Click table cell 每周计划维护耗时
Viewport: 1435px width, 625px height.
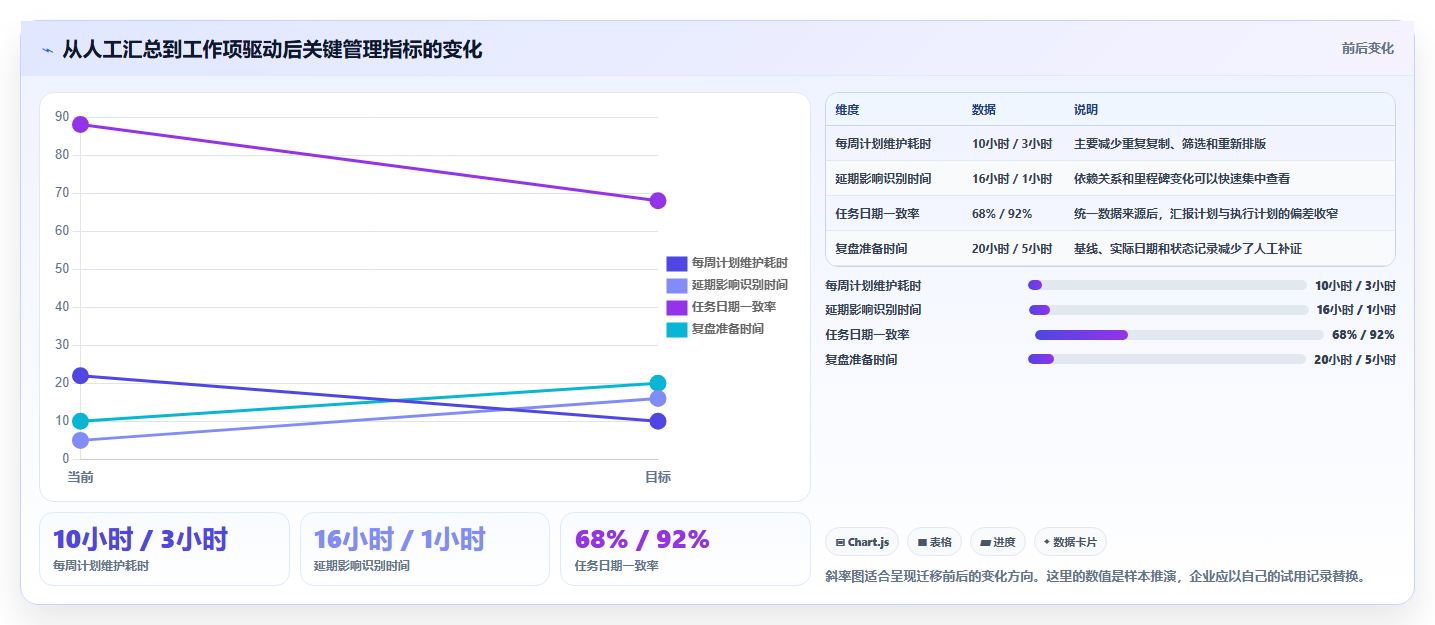click(883, 144)
